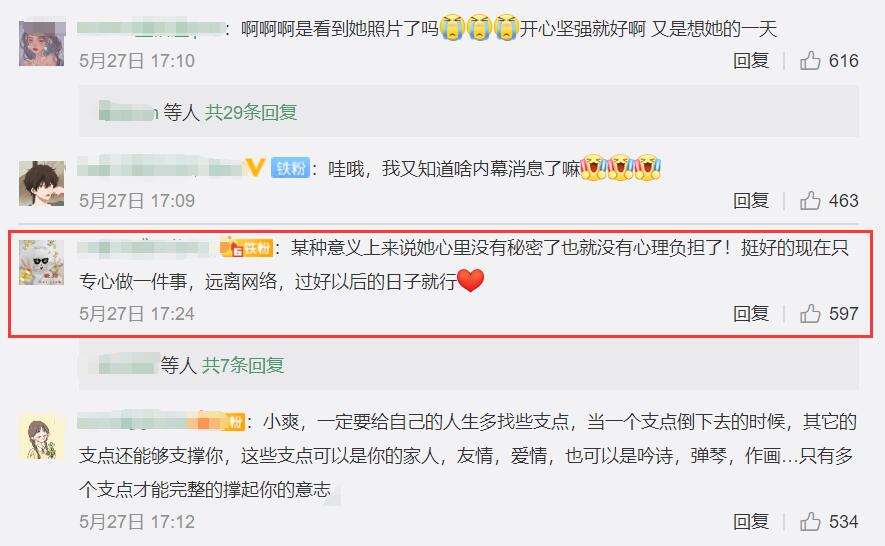Screen dimensions: 885x546
Task: Reply to the 17:09 comment
Action: tap(751, 200)
